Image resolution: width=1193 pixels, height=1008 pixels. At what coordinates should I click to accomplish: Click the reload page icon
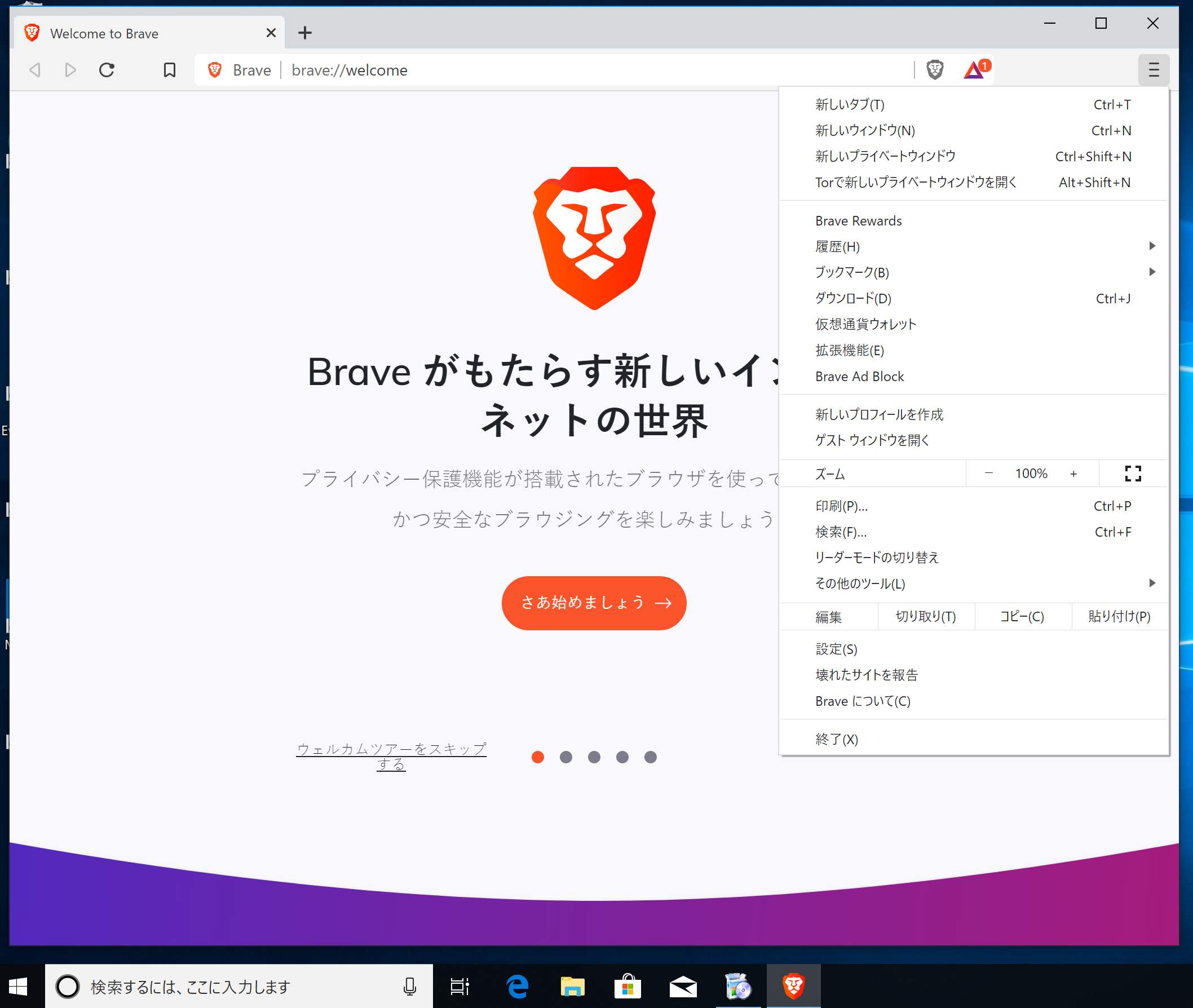106,70
